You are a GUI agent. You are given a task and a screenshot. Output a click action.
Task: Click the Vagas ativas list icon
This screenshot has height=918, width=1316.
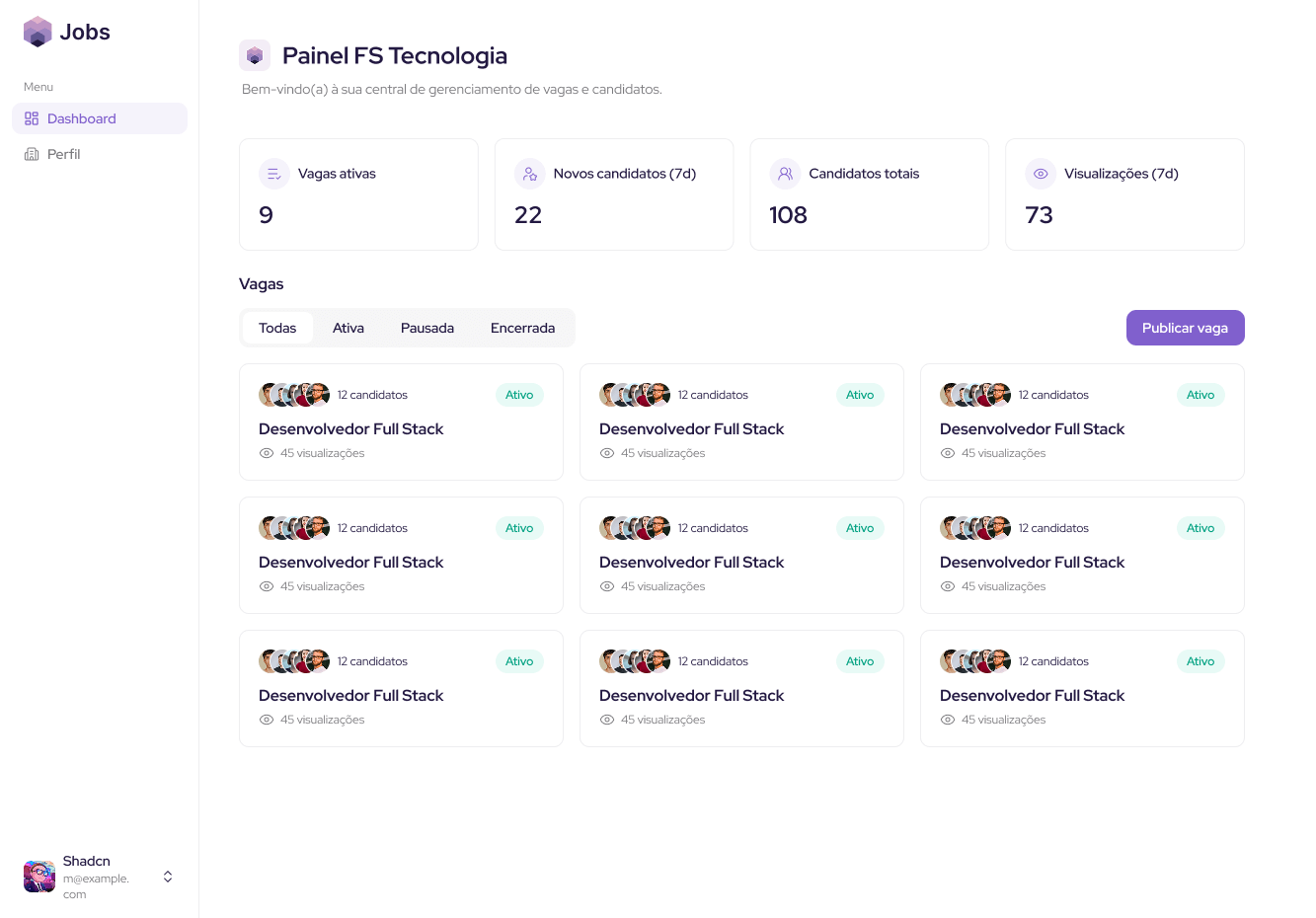(274, 174)
